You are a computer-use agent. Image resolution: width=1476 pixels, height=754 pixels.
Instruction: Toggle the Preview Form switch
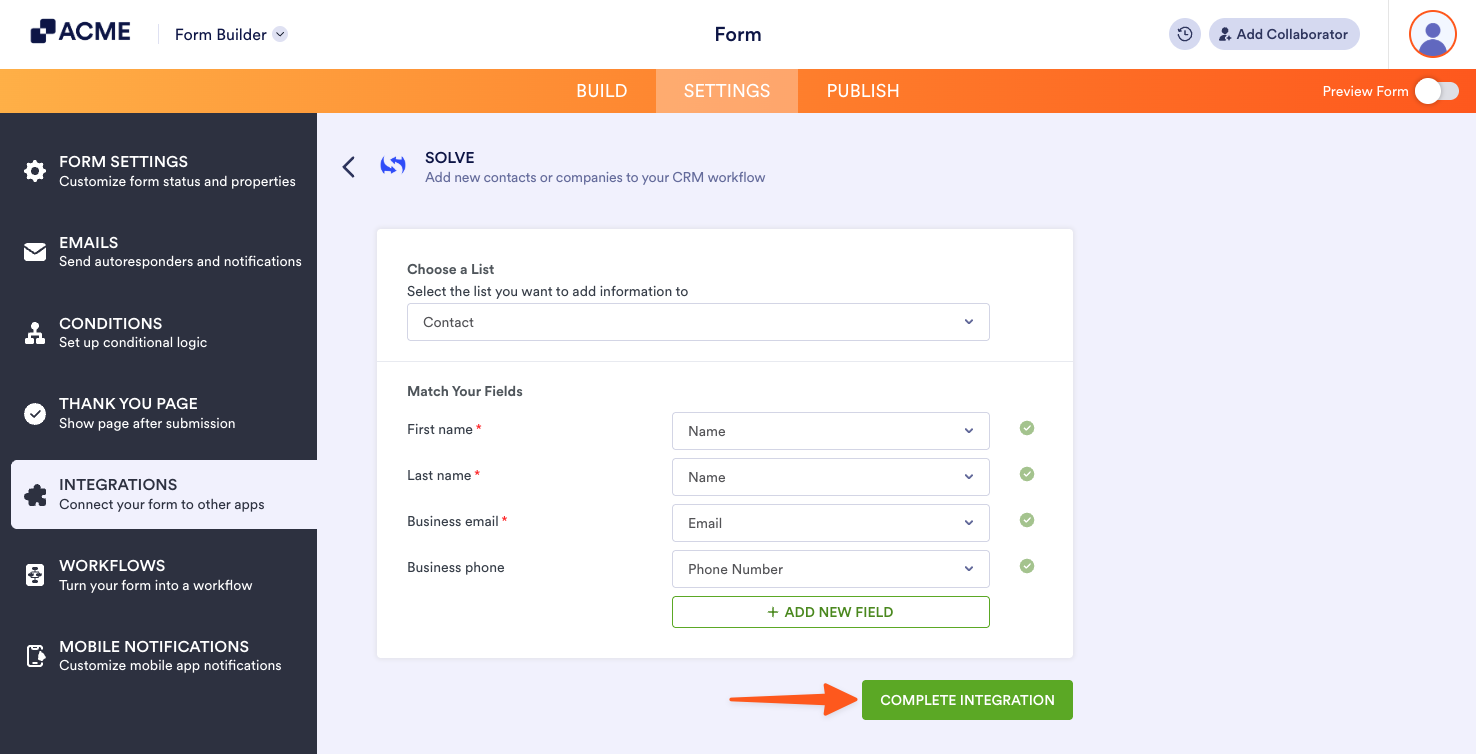point(1435,90)
